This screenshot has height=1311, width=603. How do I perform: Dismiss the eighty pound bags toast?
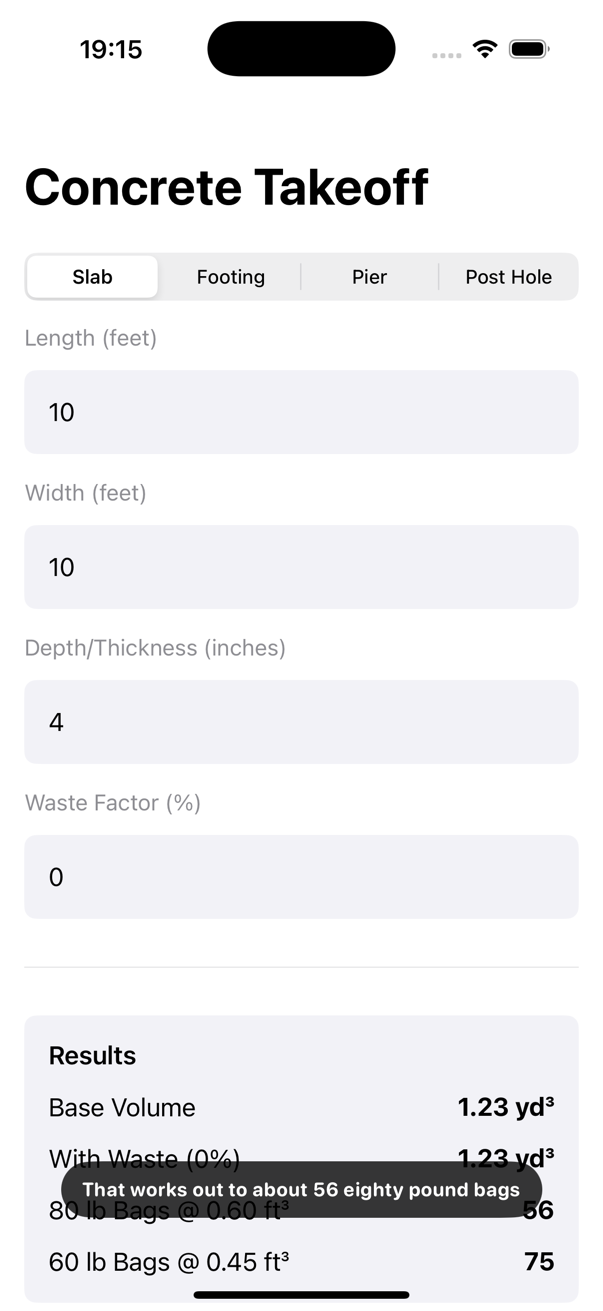pos(301,1189)
